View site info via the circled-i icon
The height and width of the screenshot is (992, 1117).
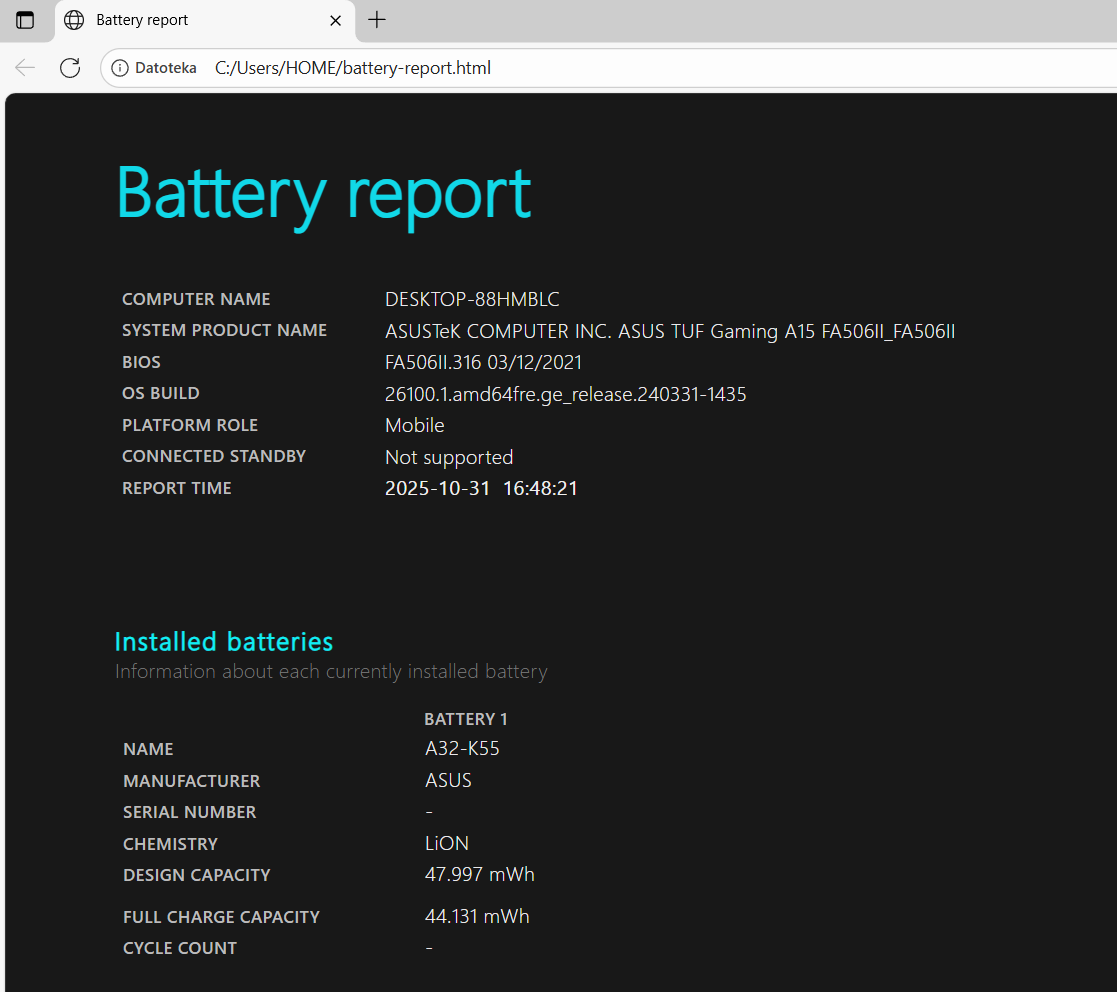[120, 68]
